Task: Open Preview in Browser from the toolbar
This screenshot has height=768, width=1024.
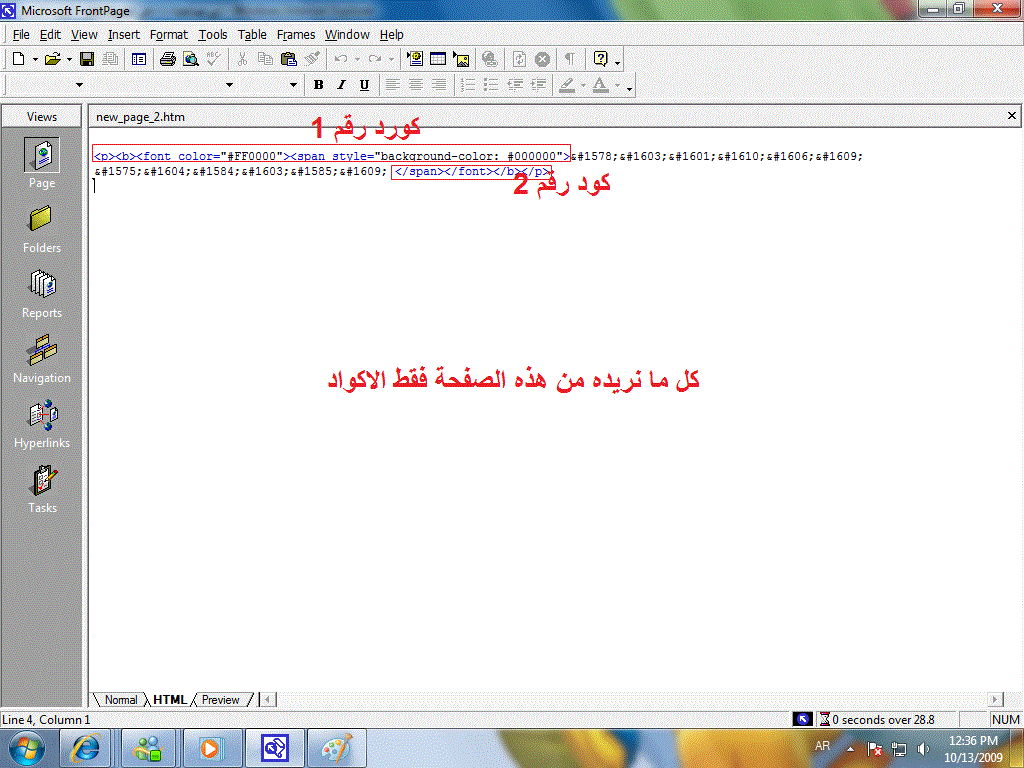Action: click(x=190, y=59)
